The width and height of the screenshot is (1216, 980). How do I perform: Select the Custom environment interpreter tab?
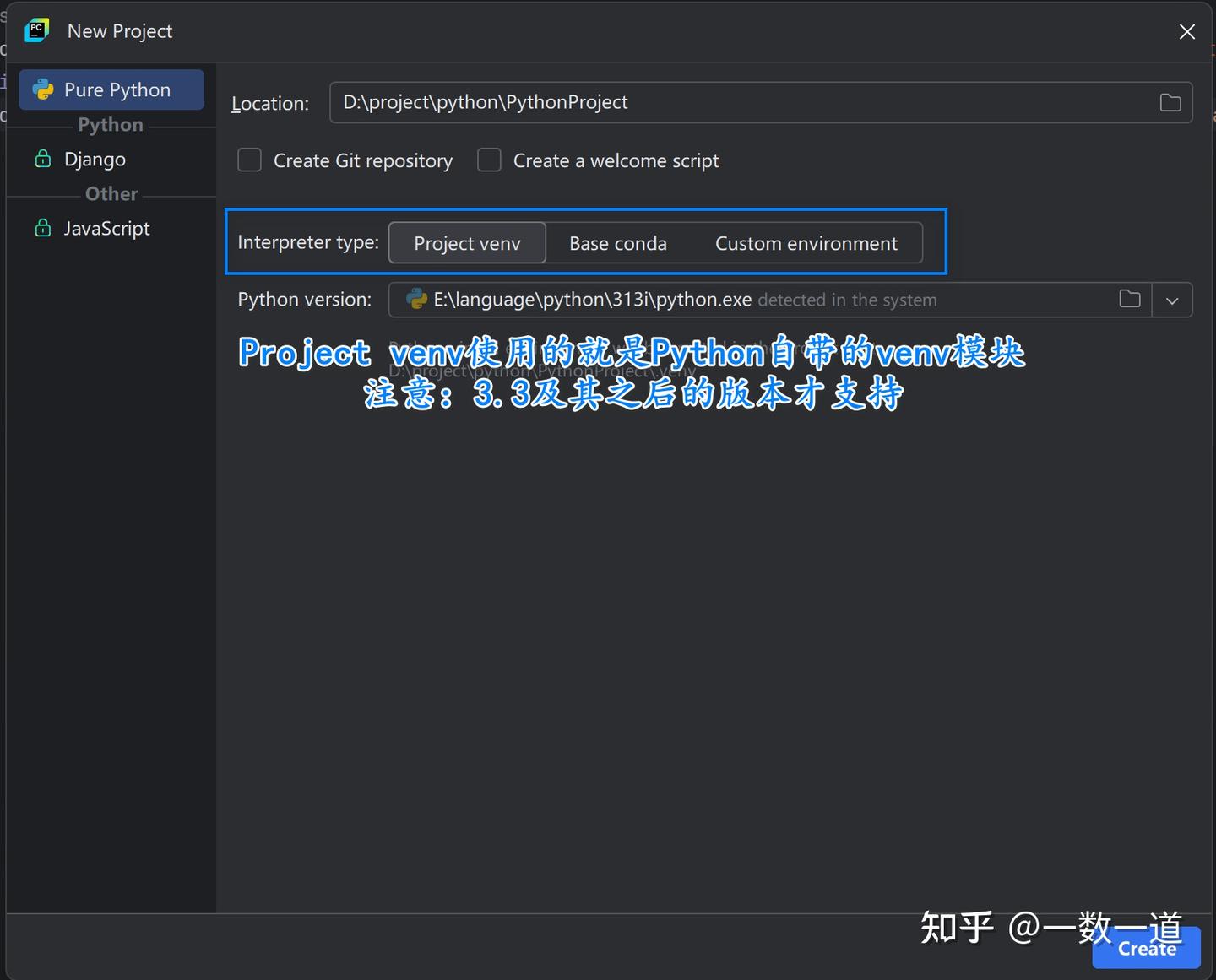tap(806, 243)
